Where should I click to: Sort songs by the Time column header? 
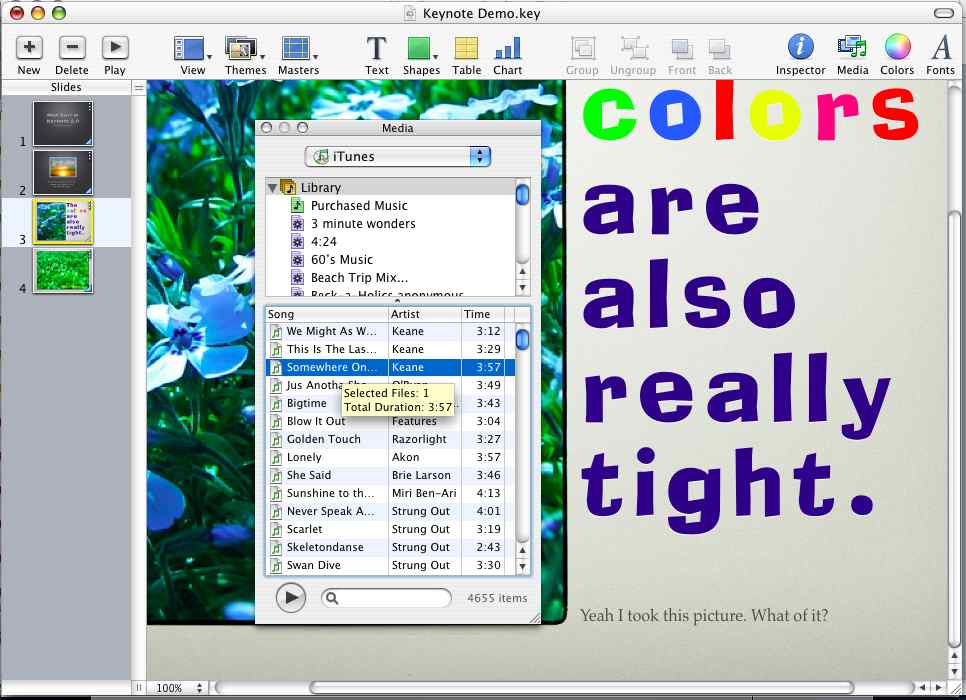[484, 314]
